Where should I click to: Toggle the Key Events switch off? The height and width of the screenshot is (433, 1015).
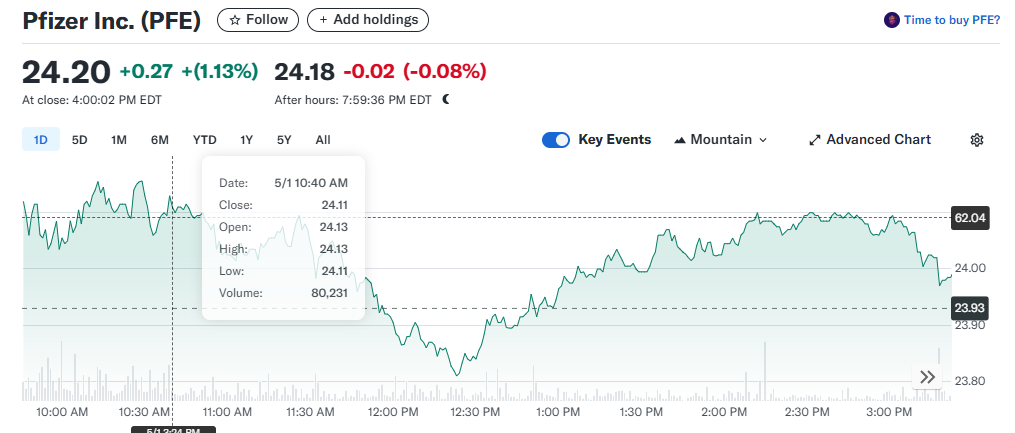[556, 140]
